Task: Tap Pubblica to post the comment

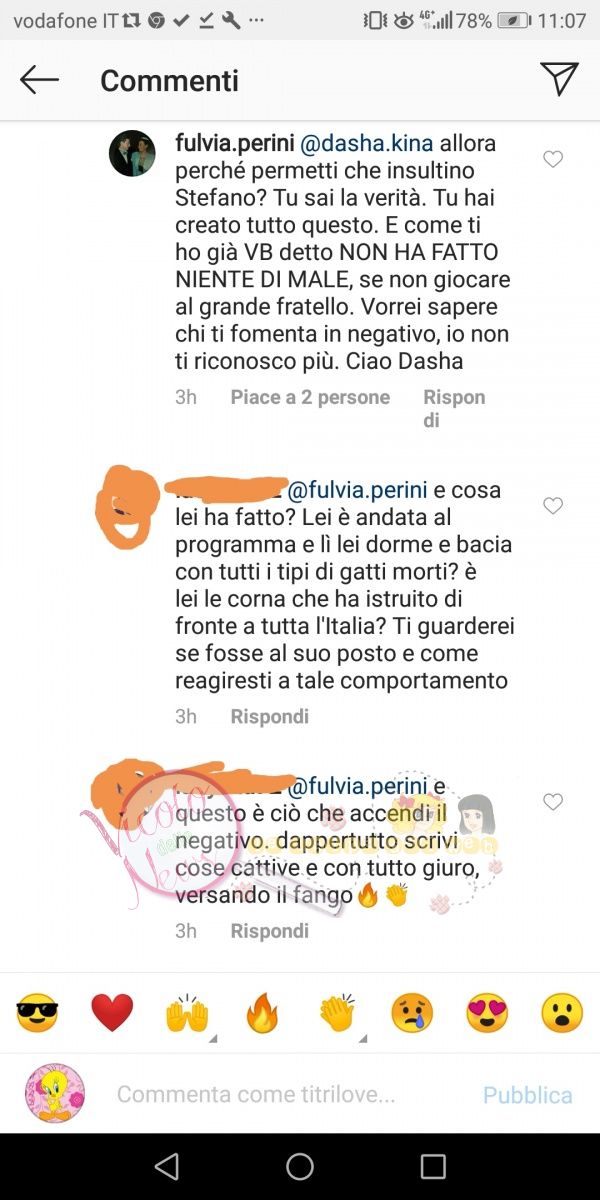Action: (528, 1095)
